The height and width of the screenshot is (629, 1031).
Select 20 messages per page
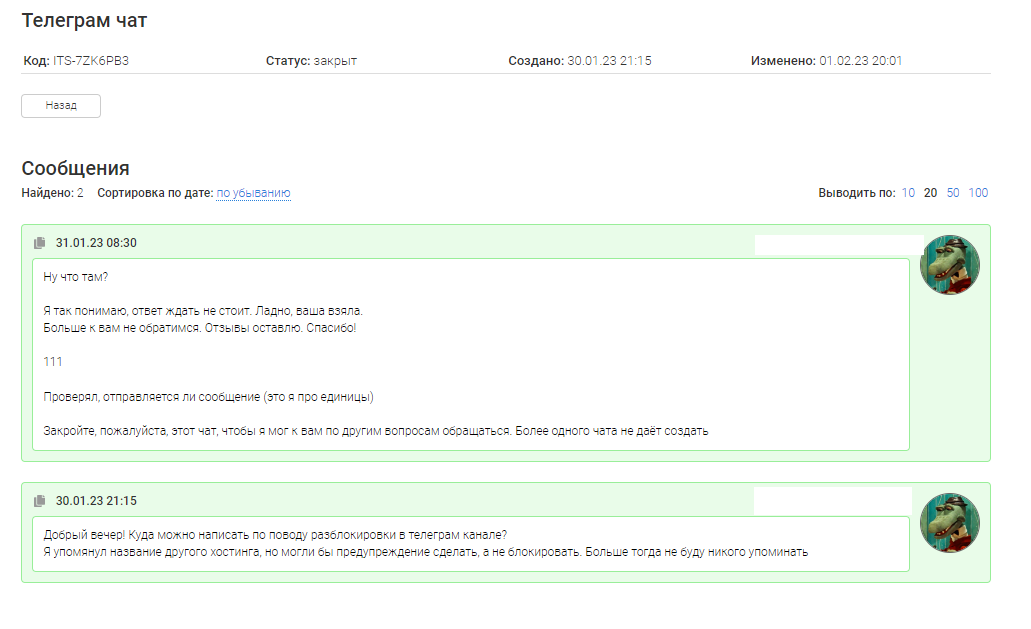[930, 193]
